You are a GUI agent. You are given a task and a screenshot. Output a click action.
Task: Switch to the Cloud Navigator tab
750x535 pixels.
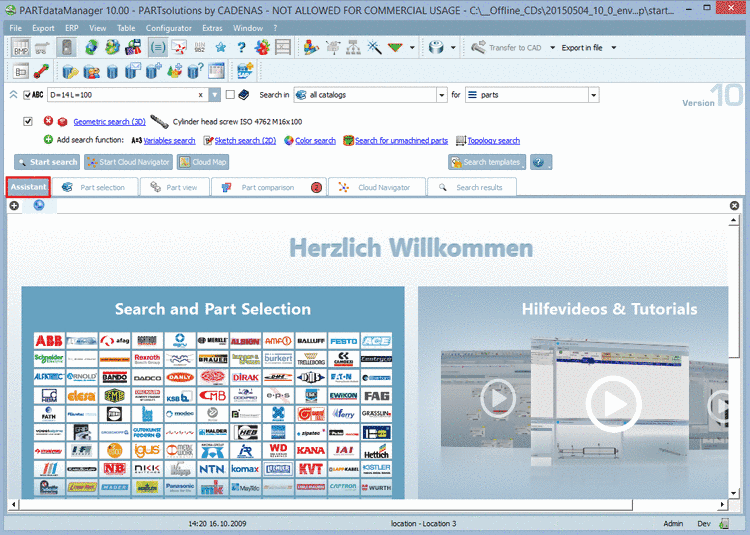(377, 187)
